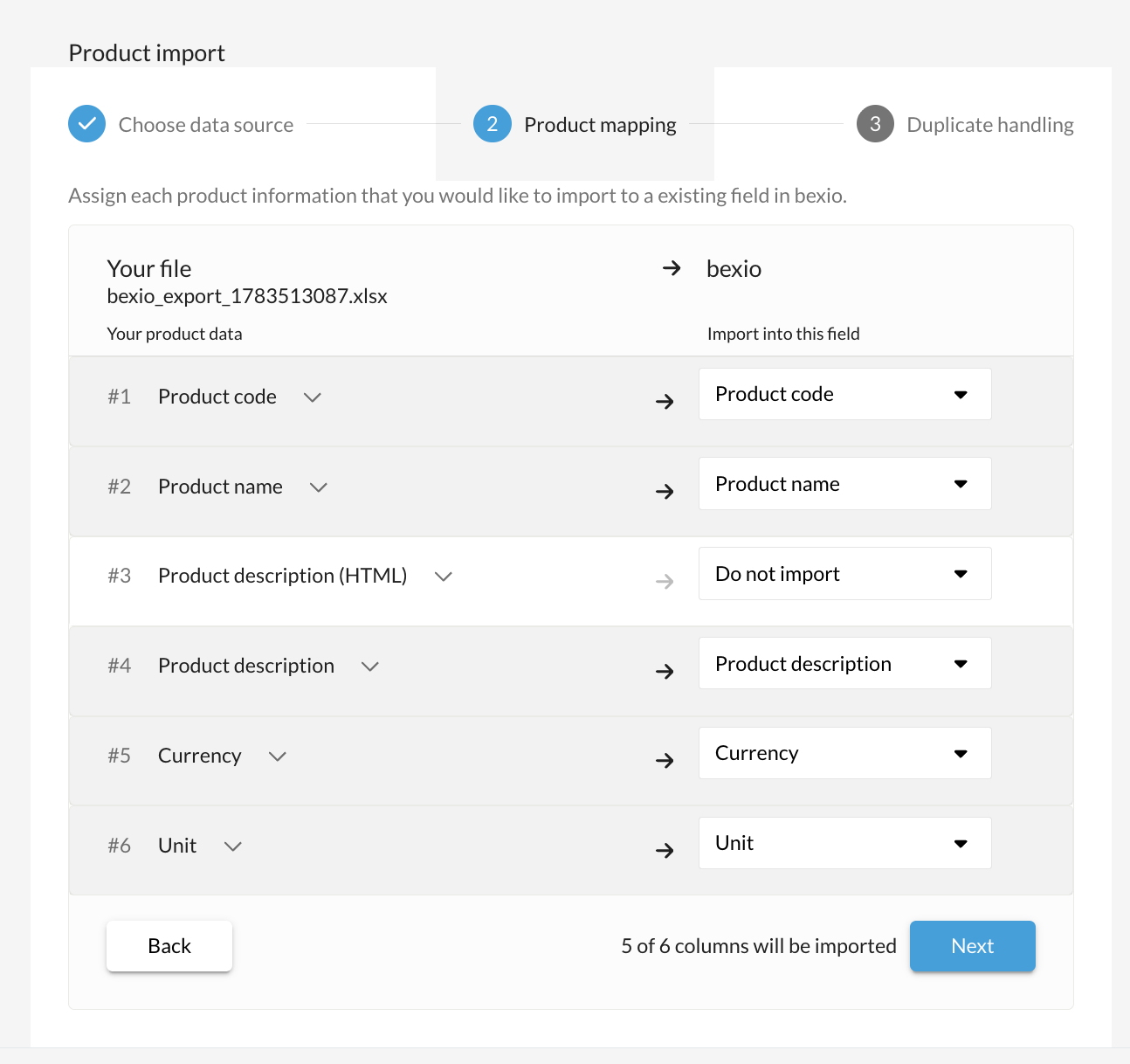Click the '#3' row number label

click(x=120, y=576)
